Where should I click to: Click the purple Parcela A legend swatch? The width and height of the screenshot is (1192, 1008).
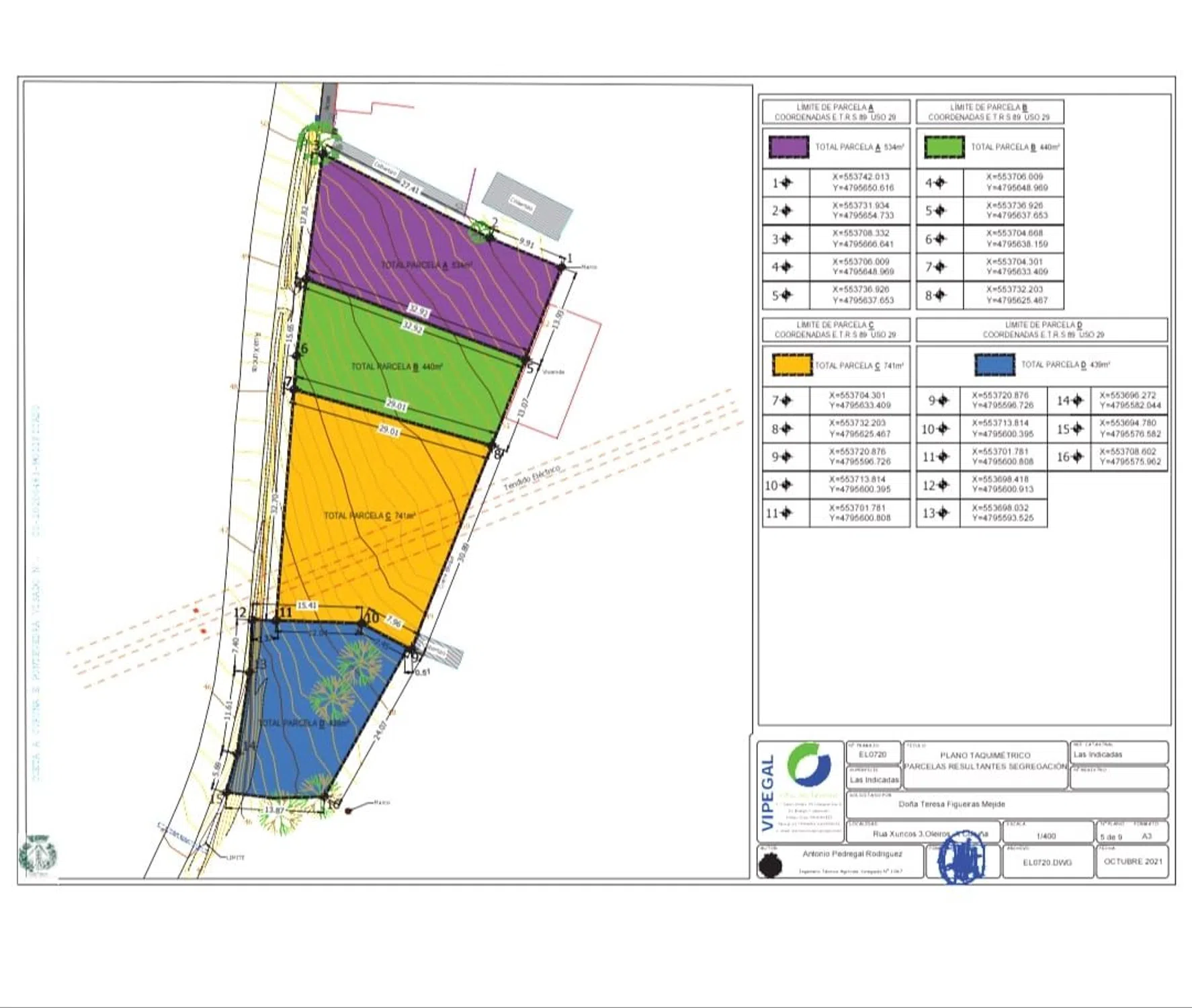[788, 147]
